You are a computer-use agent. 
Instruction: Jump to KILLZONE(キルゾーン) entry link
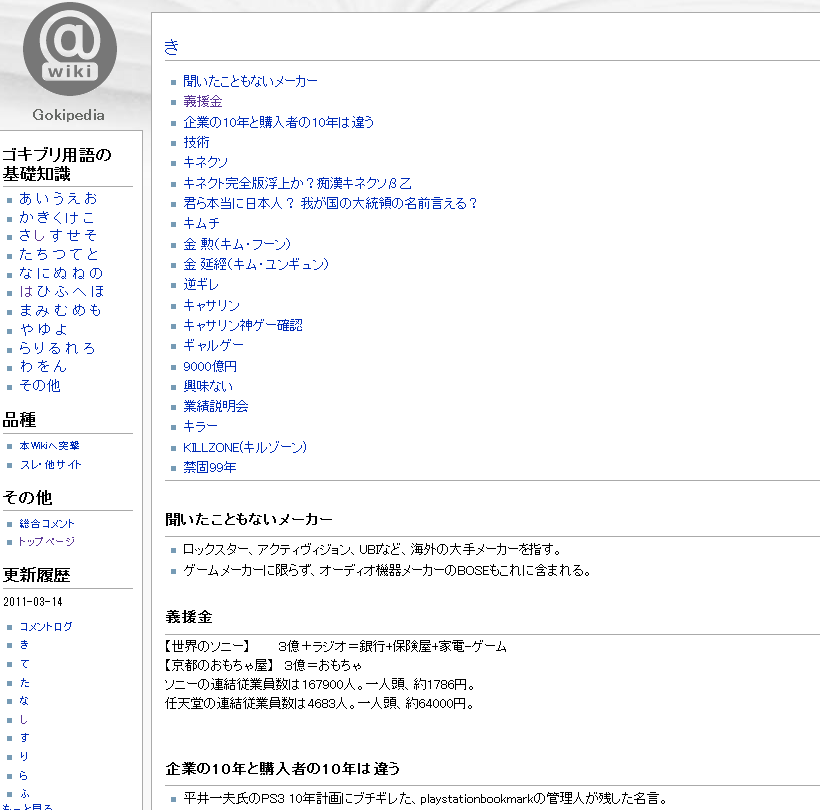pyautogui.click(x=245, y=447)
